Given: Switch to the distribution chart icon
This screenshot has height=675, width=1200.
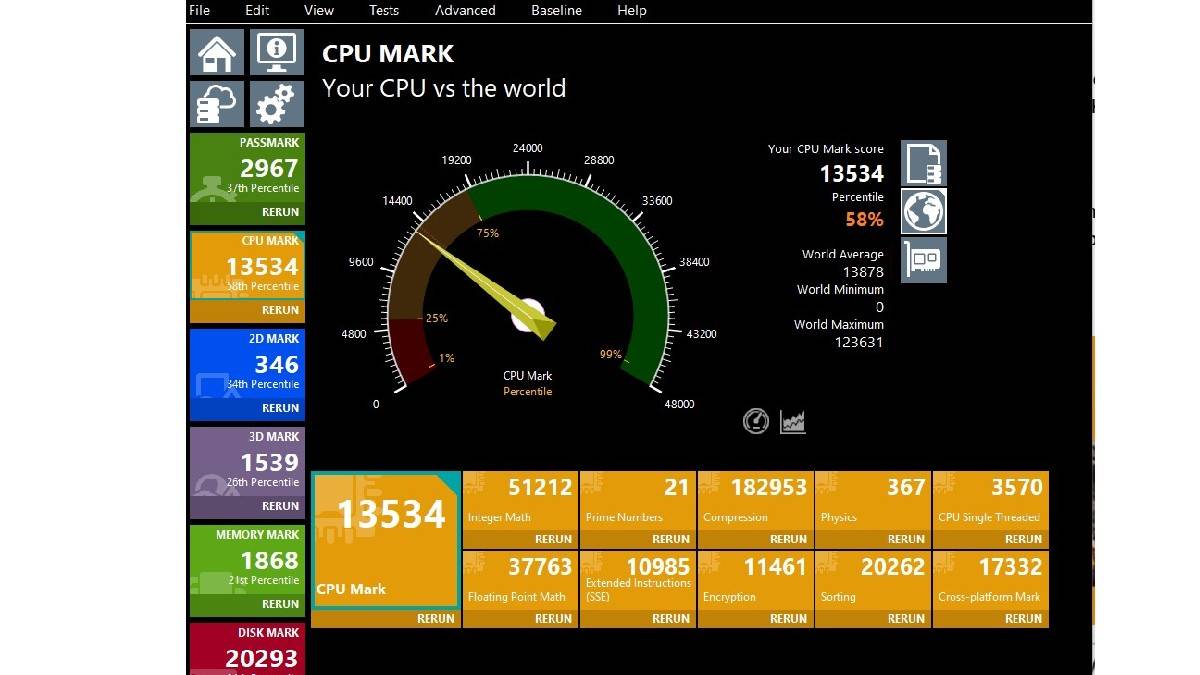Looking at the screenshot, I should coord(793,421).
